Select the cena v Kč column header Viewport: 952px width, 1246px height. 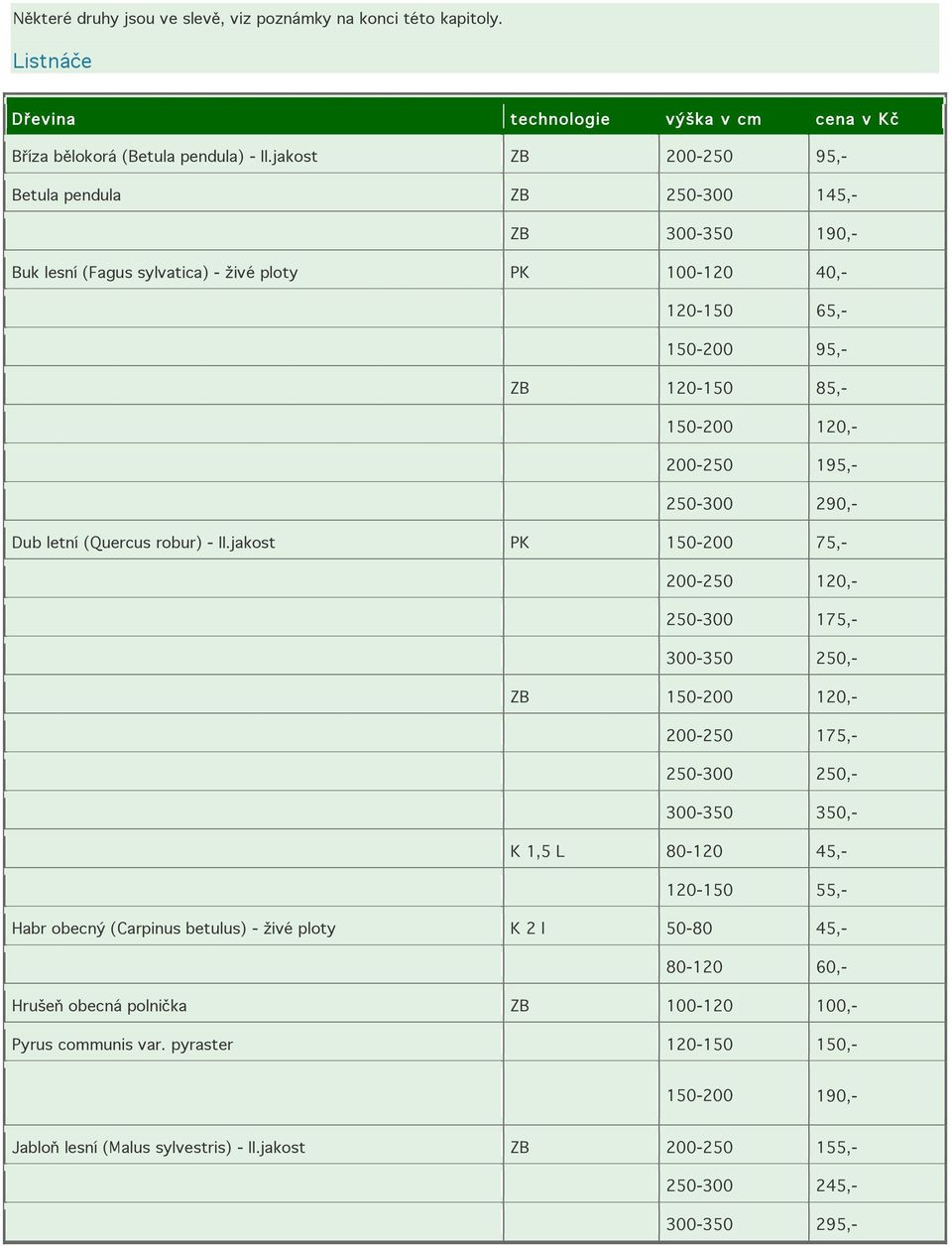[x=876, y=118]
